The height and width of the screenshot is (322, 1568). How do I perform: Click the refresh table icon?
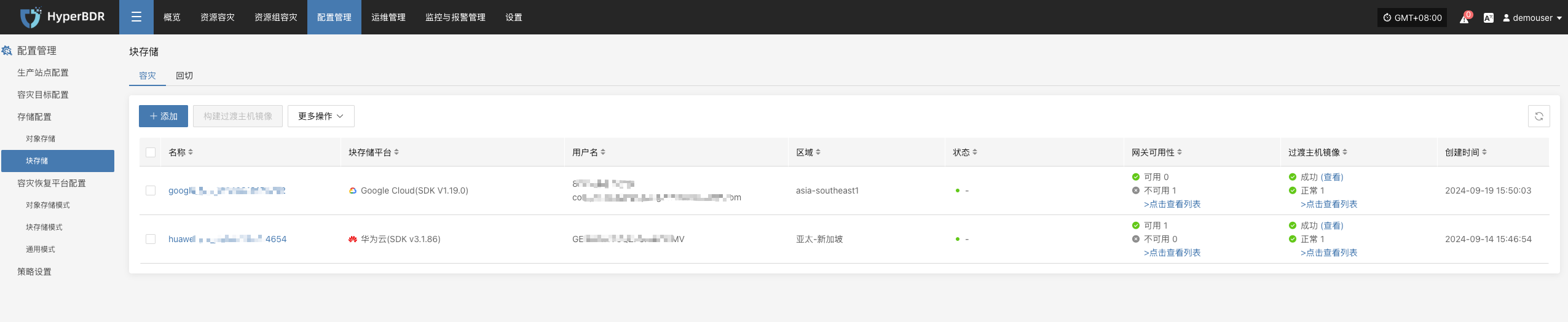[1538, 116]
